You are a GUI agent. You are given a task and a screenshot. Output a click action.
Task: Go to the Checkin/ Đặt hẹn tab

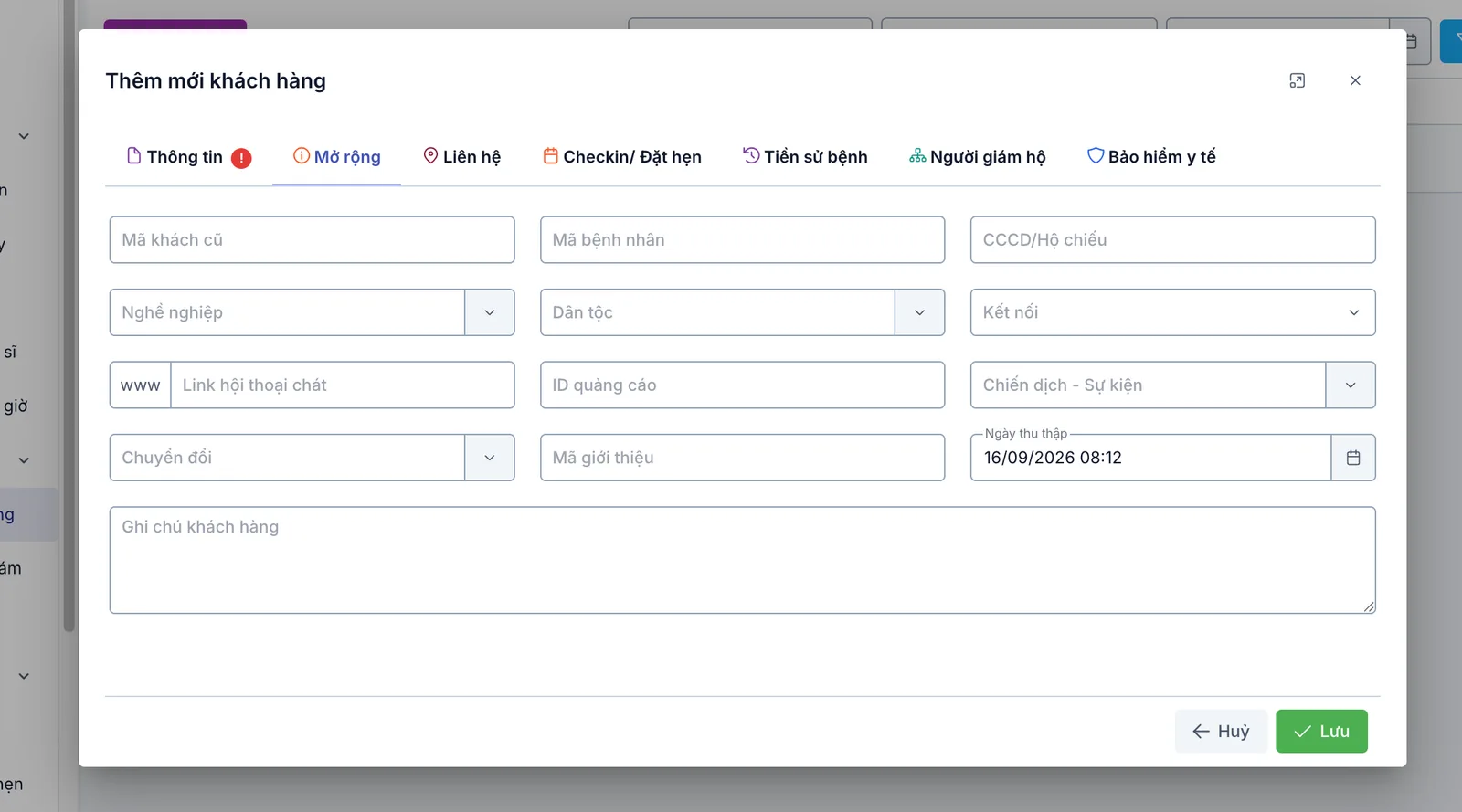click(x=622, y=157)
